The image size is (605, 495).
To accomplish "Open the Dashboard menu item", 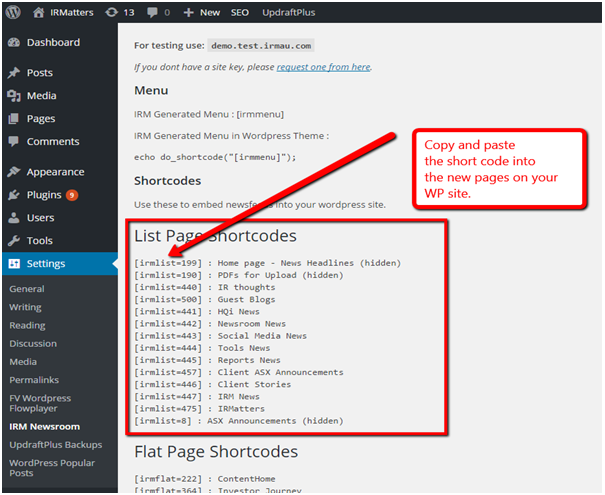I will 53,42.
